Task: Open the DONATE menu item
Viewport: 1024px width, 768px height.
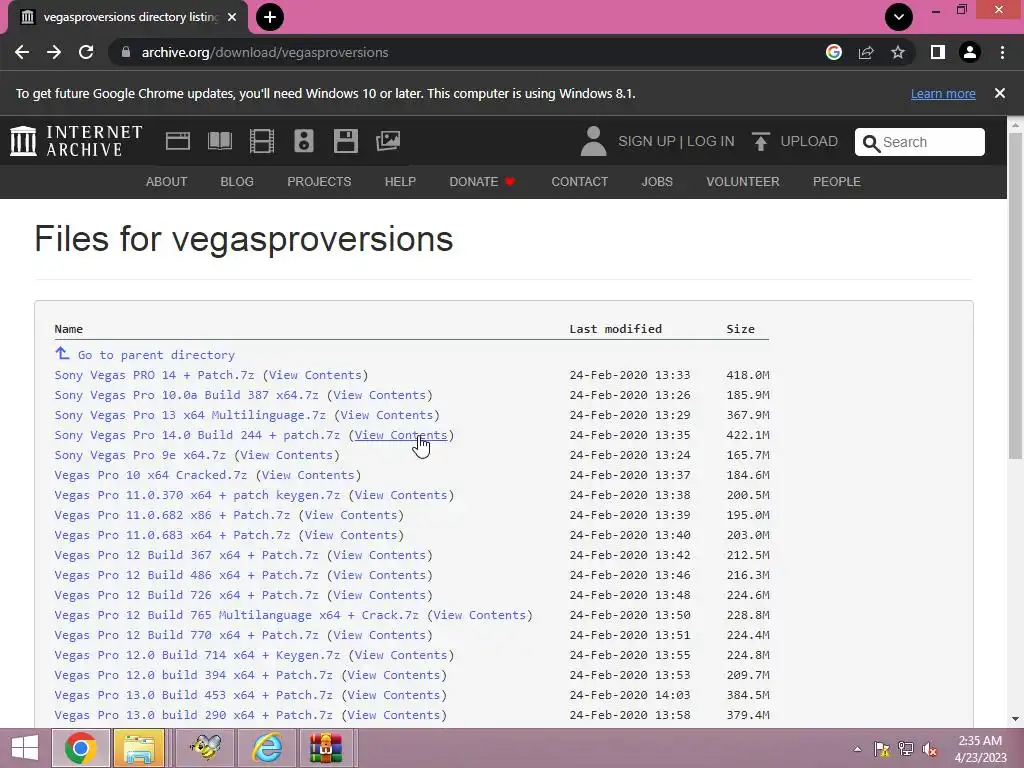Action: [x=482, y=182]
